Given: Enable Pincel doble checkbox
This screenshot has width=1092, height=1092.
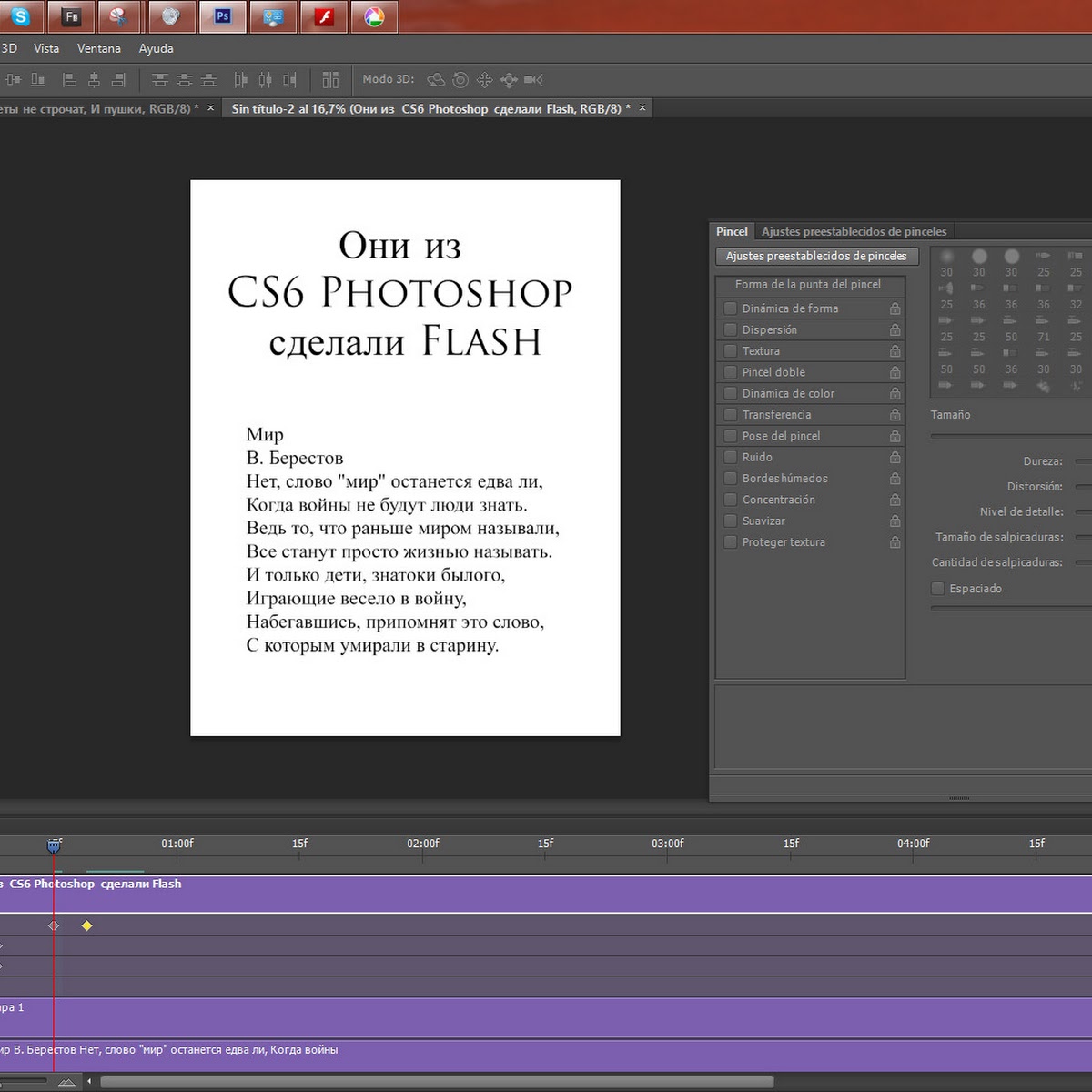Looking at the screenshot, I should pyautogui.click(x=730, y=372).
